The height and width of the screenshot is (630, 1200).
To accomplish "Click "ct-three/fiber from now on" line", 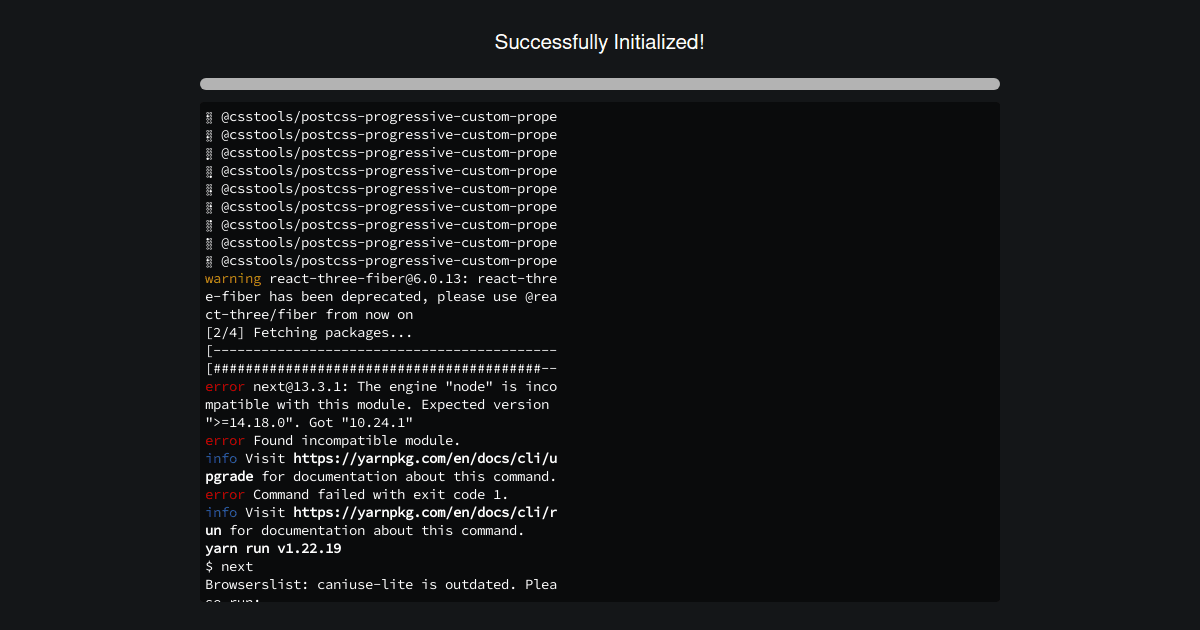I will coord(308,315).
